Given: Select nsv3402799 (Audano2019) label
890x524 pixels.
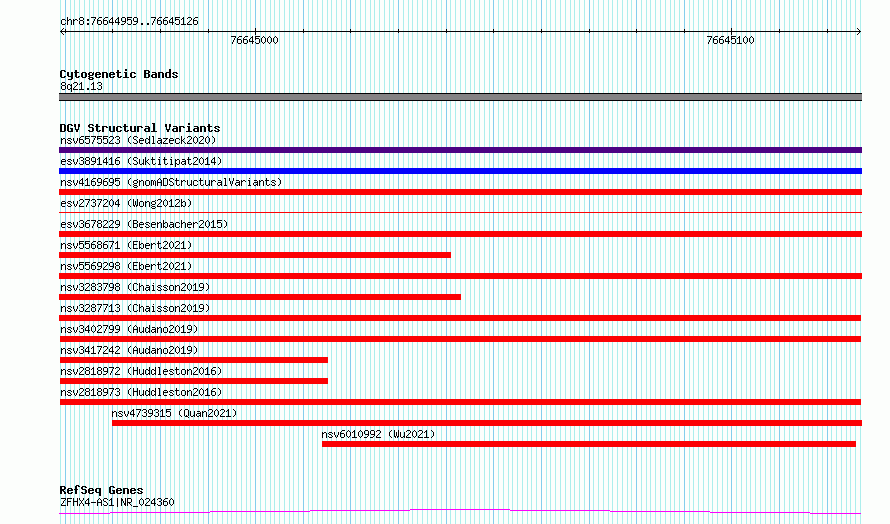Looking at the screenshot, I should click(129, 329).
